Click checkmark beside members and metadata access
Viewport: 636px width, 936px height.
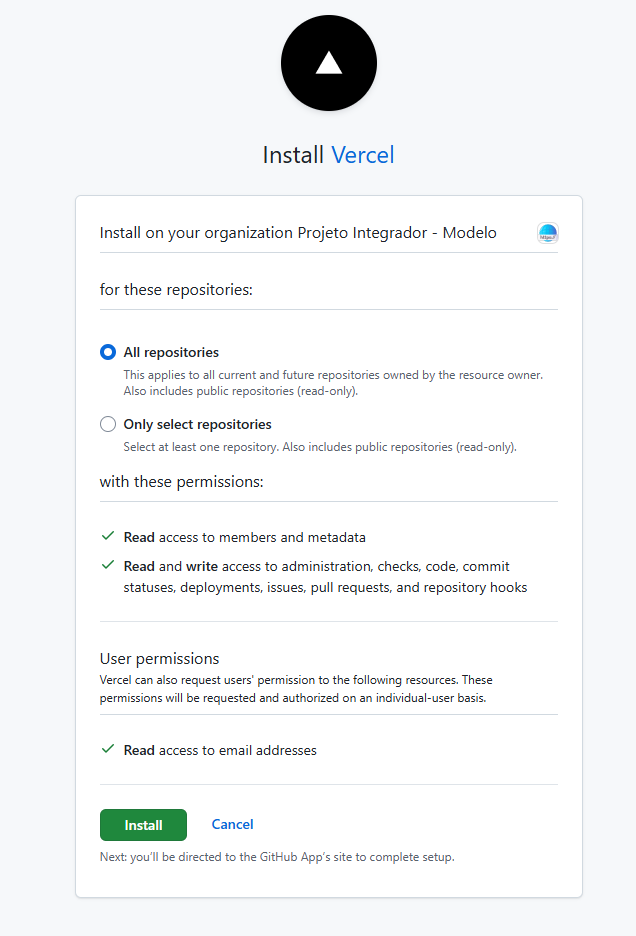tap(108, 537)
